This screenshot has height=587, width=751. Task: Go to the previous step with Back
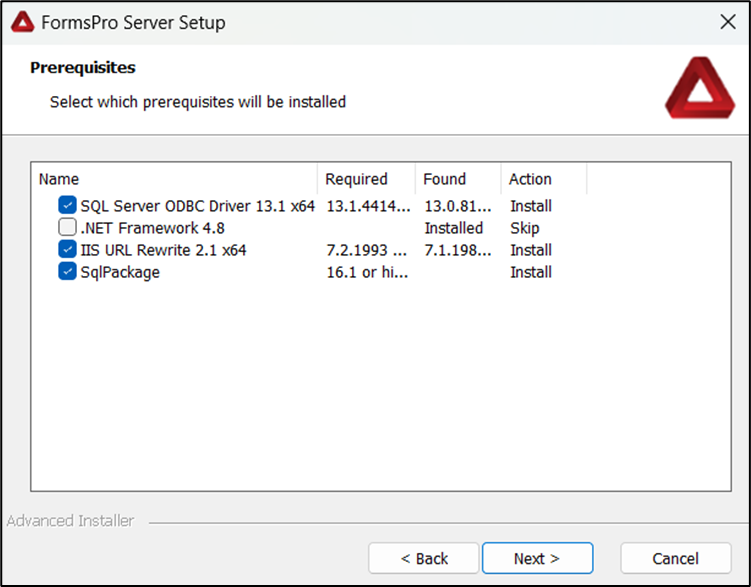click(x=424, y=558)
